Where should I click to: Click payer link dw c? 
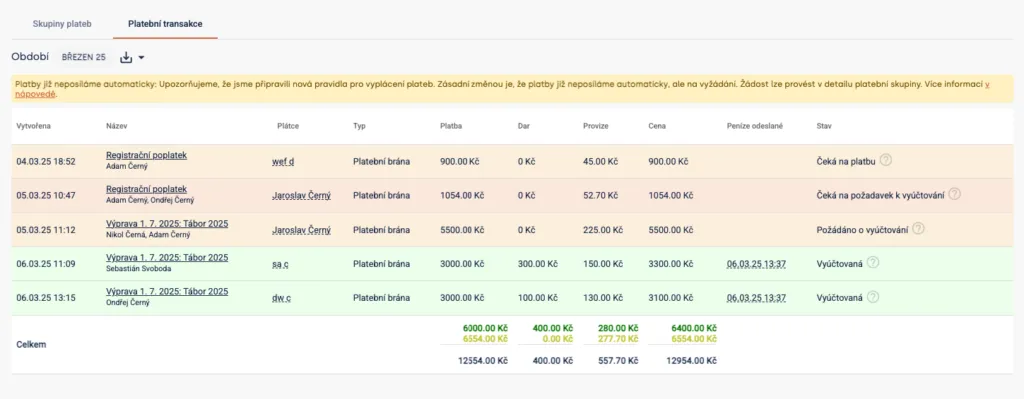(x=281, y=298)
